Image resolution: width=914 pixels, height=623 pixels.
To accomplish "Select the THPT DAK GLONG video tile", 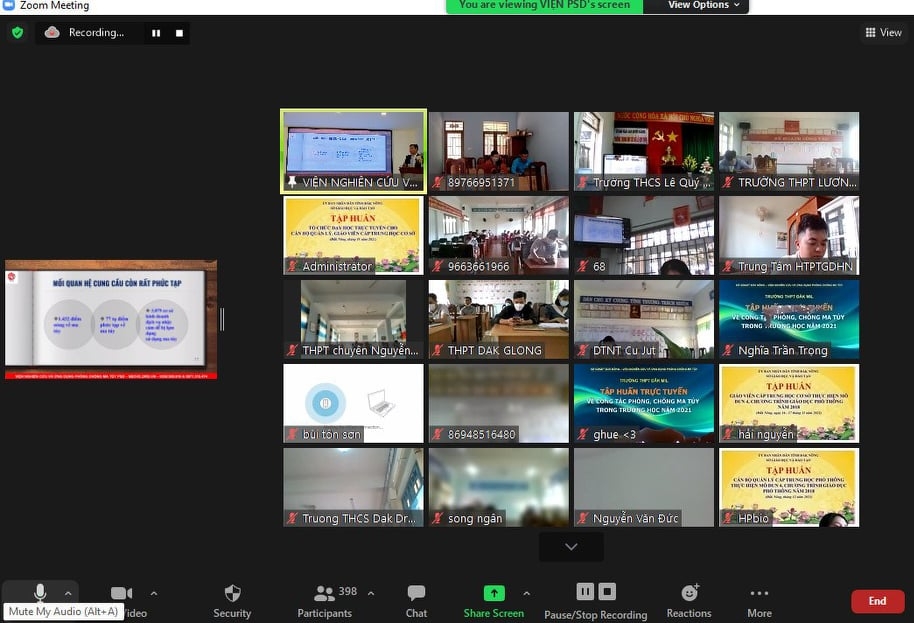I will [x=499, y=319].
